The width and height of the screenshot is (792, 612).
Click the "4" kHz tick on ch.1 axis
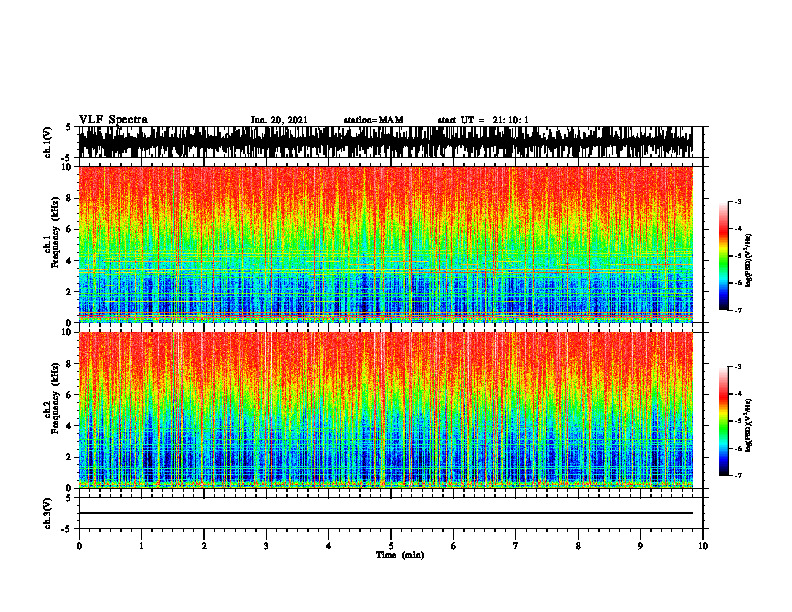tap(70, 261)
